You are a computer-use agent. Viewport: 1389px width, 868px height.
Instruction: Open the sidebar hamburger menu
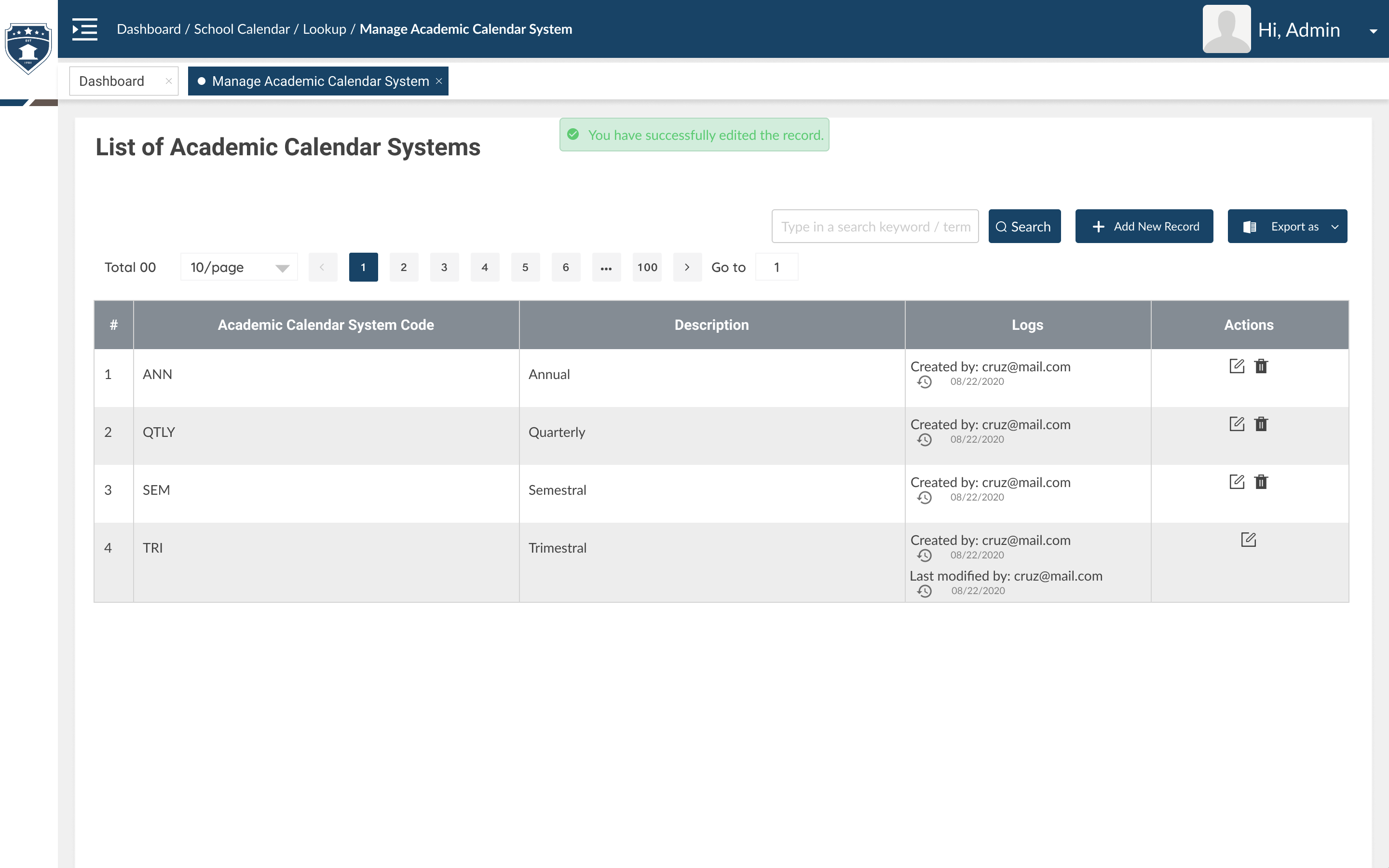(x=85, y=29)
